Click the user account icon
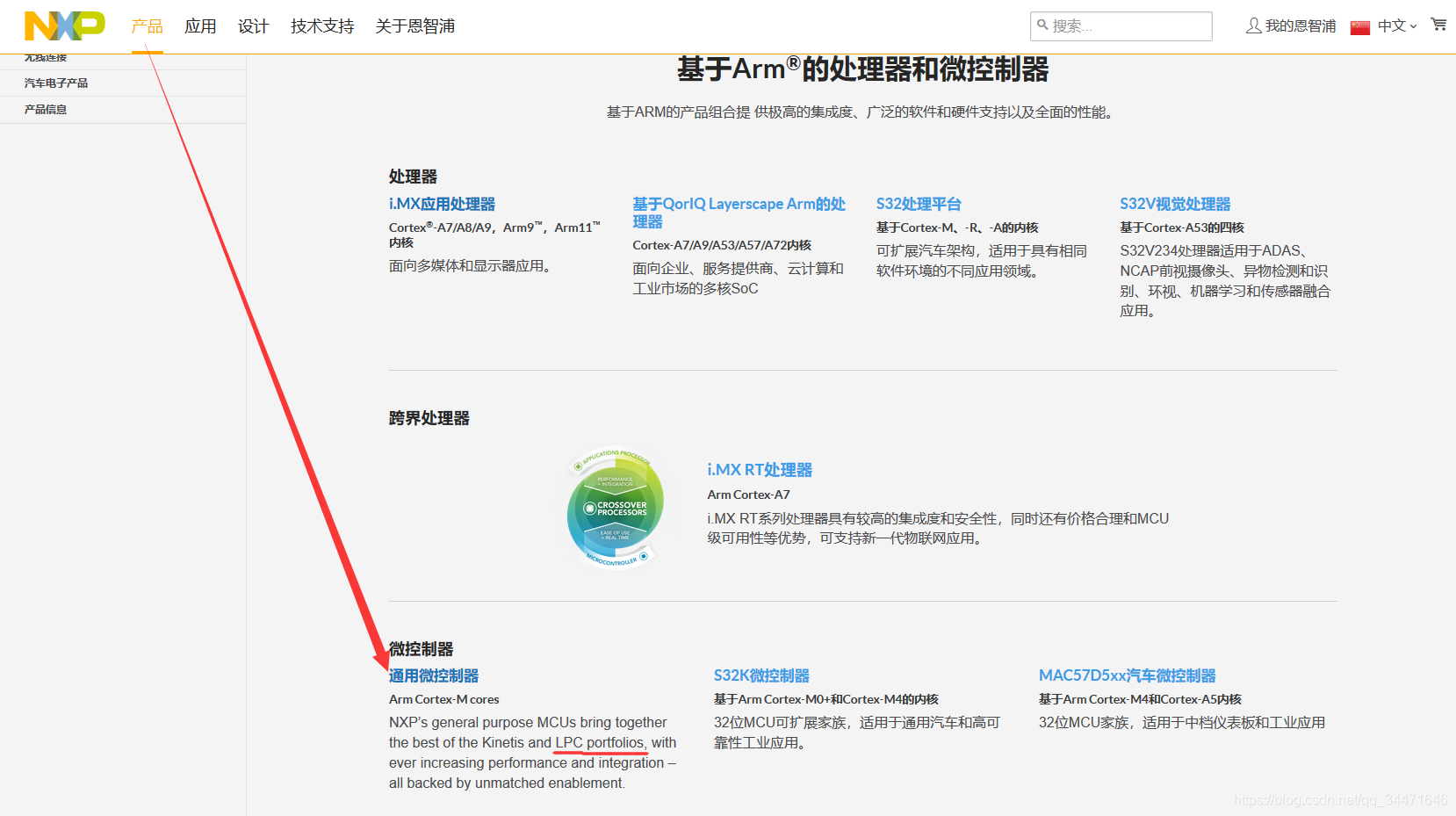 (1253, 26)
